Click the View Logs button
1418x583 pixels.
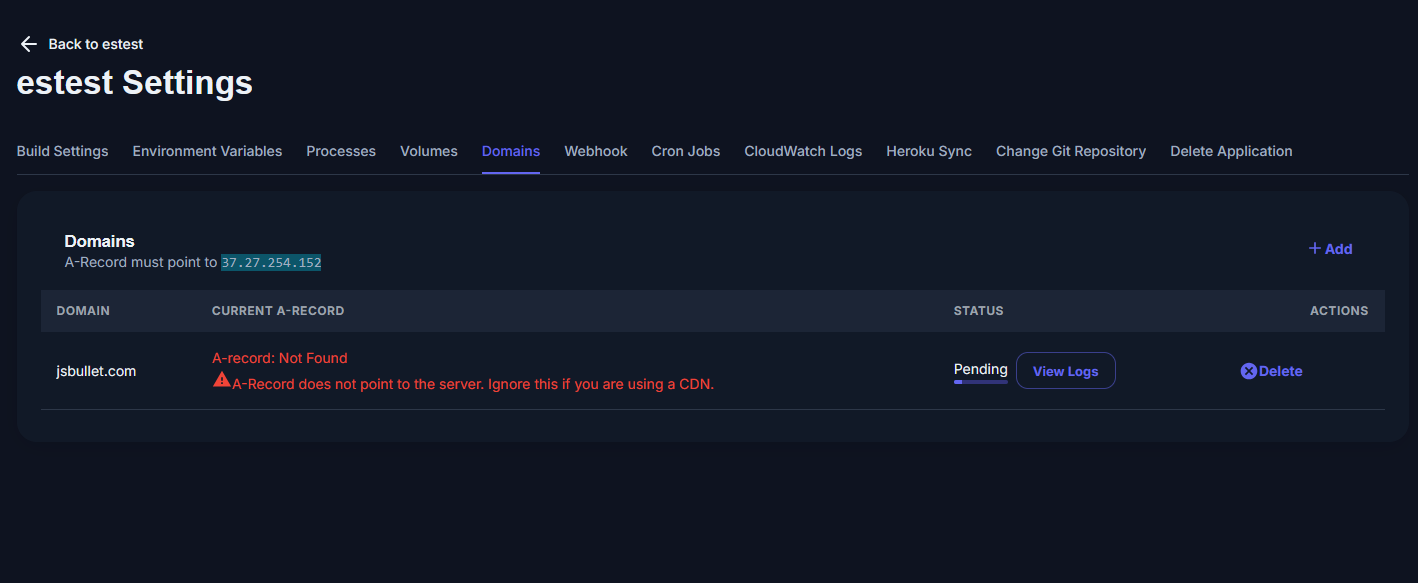(x=1065, y=370)
